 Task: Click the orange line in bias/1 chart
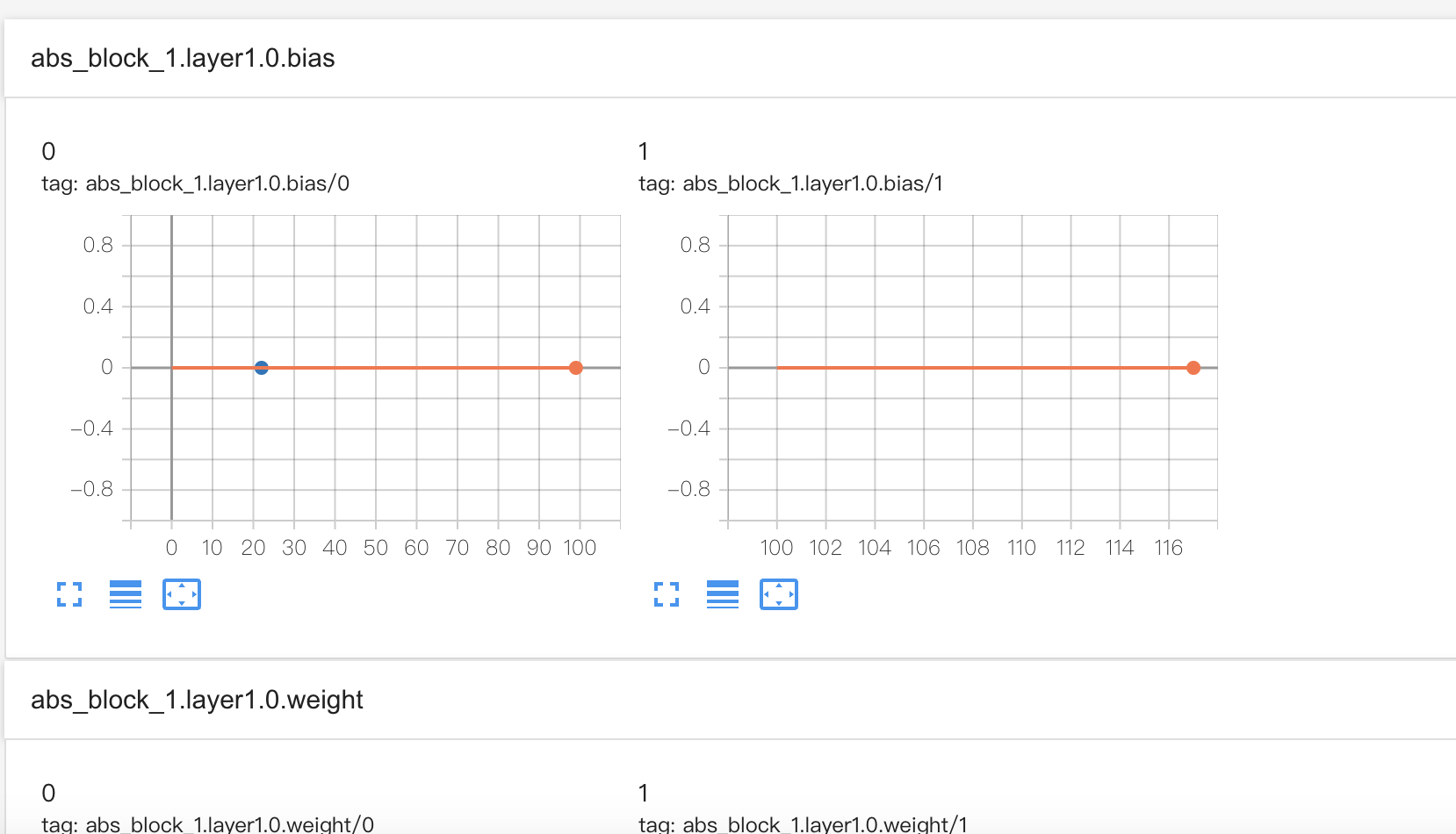[984, 368]
